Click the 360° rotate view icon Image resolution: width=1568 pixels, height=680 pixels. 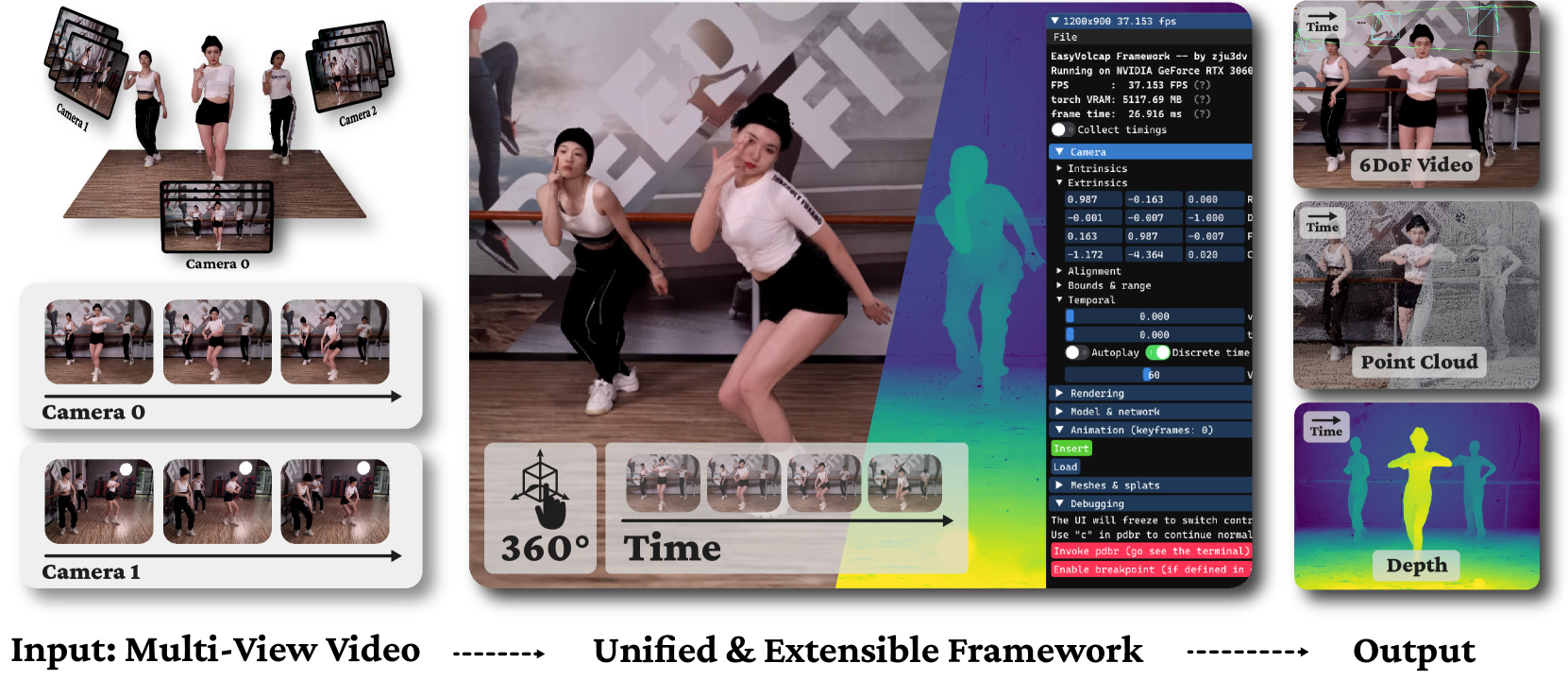point(539,488)
